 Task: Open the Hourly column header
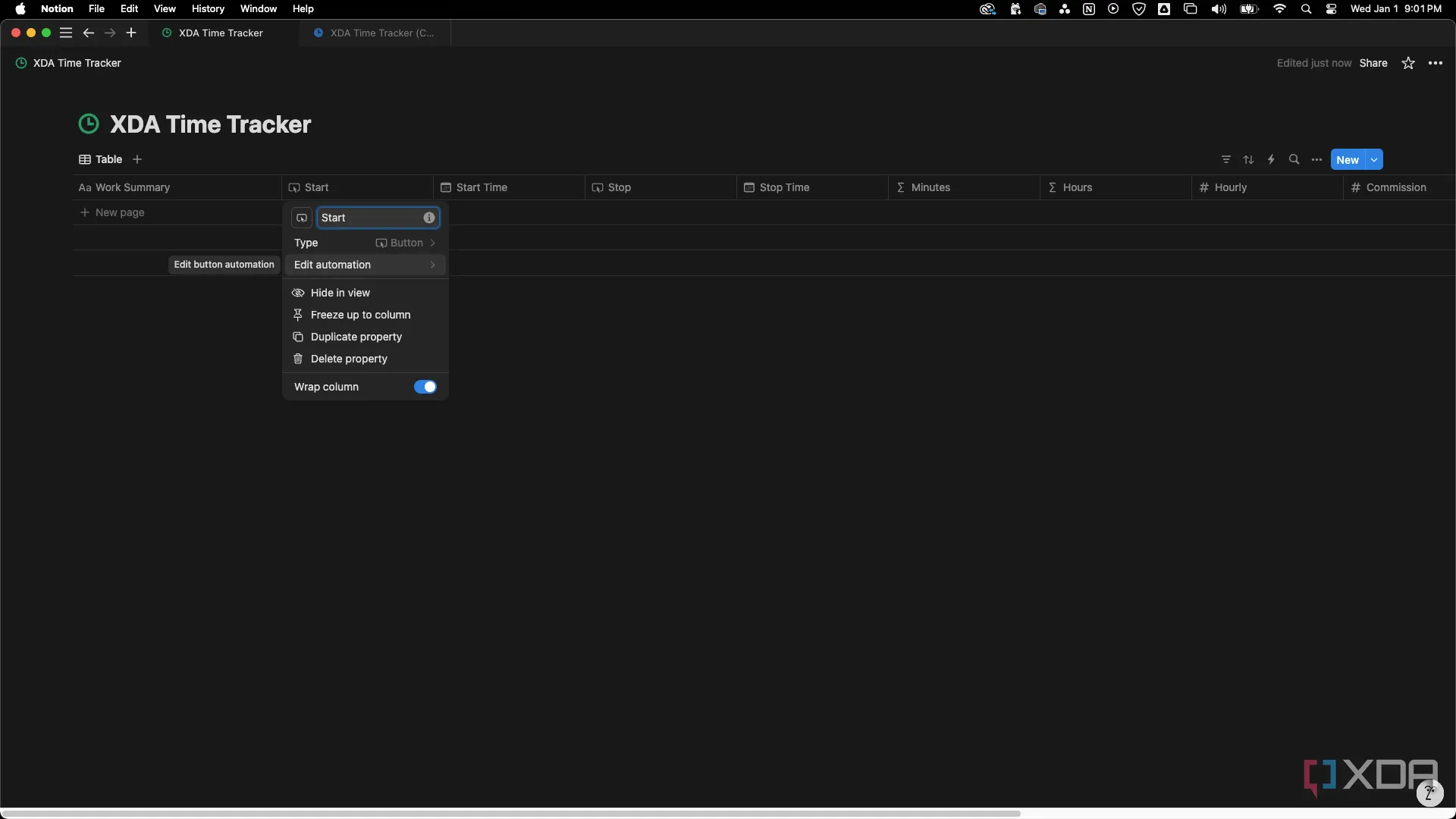(1267, 187)
